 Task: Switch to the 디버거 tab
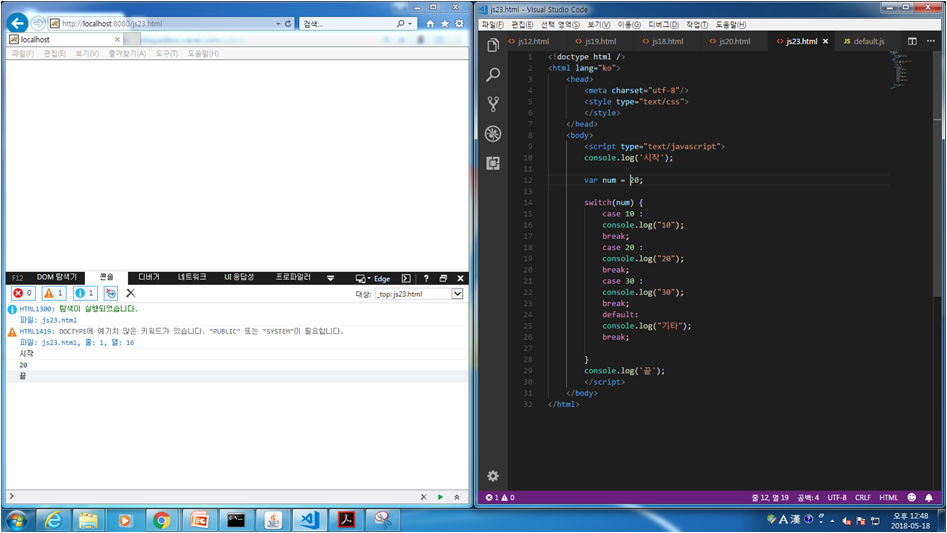pyautogui.click(x=149, y=277)
